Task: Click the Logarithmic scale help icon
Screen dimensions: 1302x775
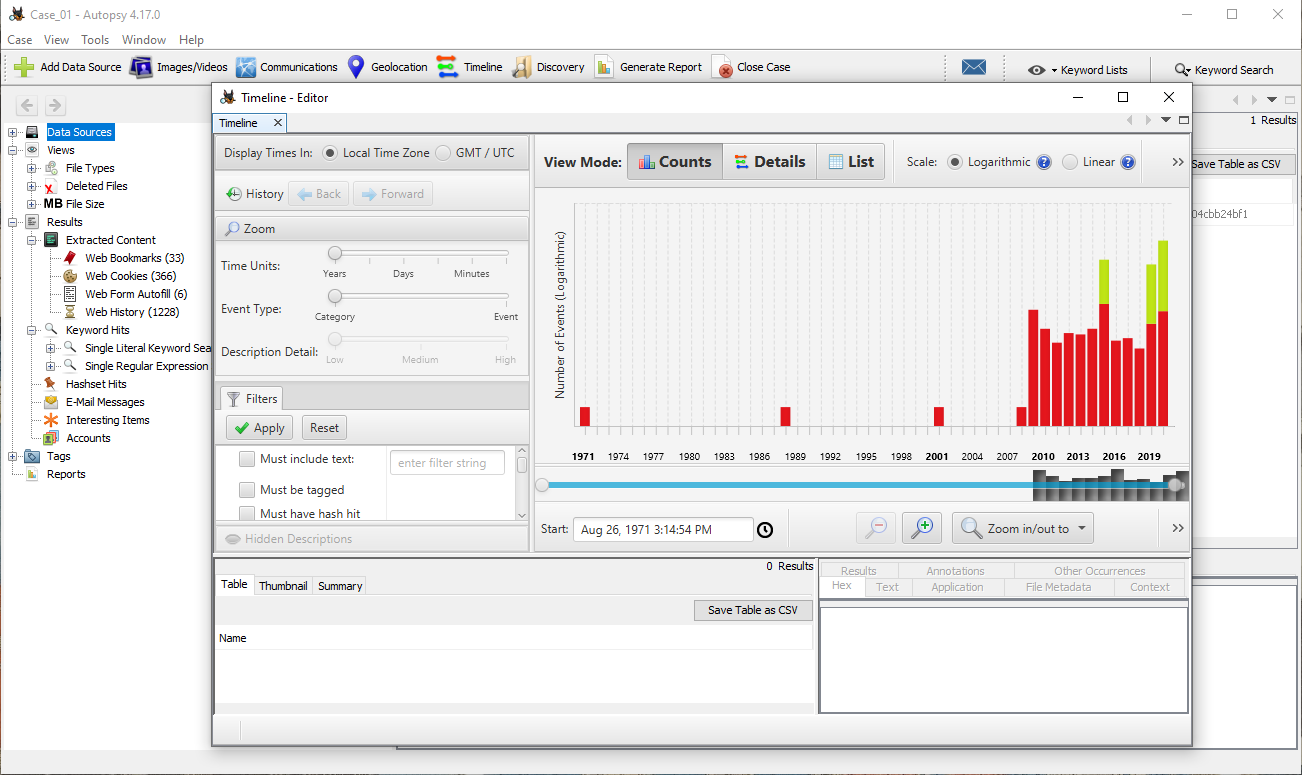Action: [x=1044, y=162]
